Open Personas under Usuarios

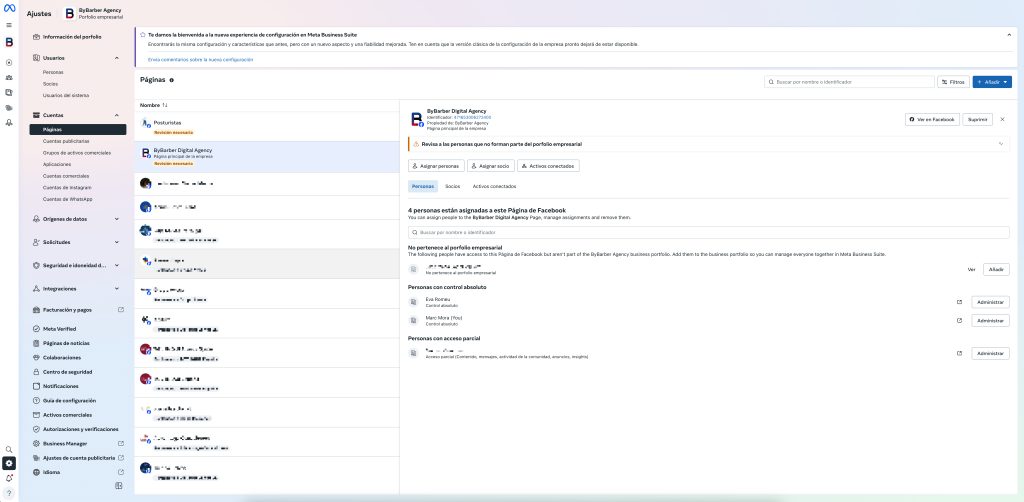click(53, 72)
